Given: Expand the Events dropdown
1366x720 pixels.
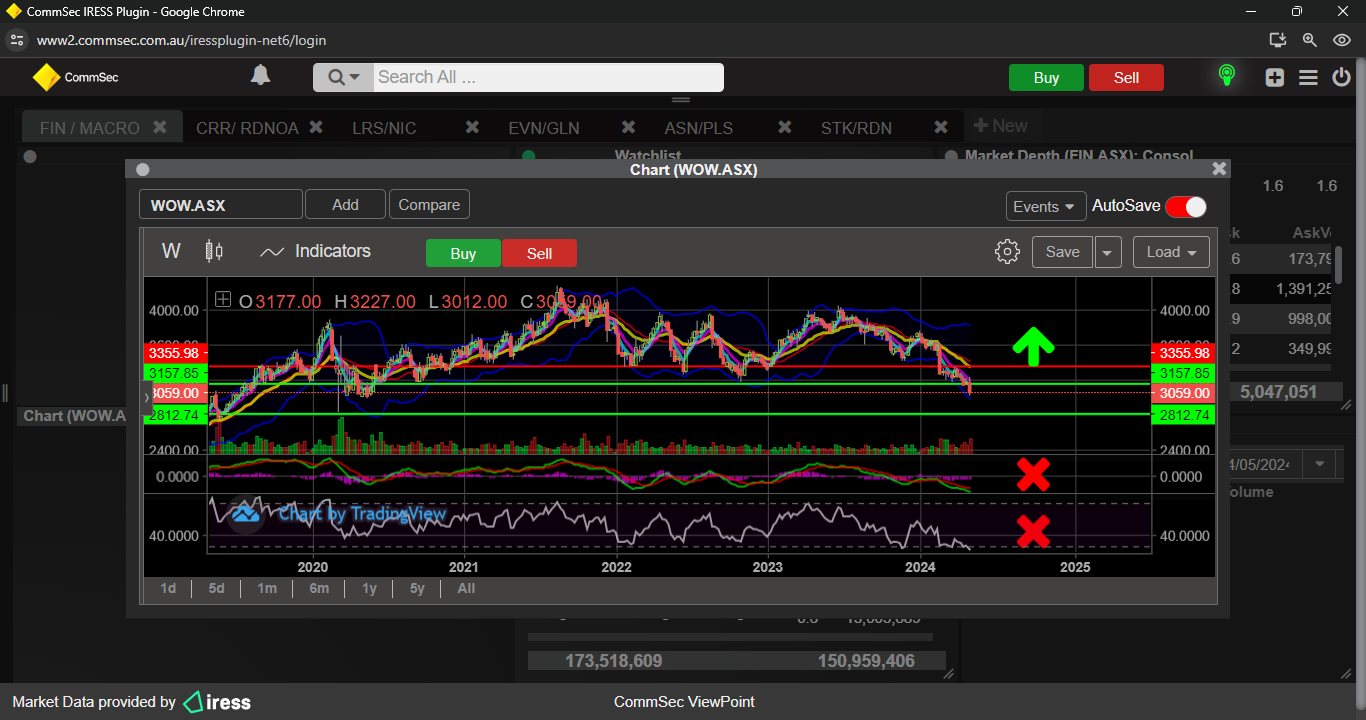Looking at the screenshot, I should [1045, 206].
